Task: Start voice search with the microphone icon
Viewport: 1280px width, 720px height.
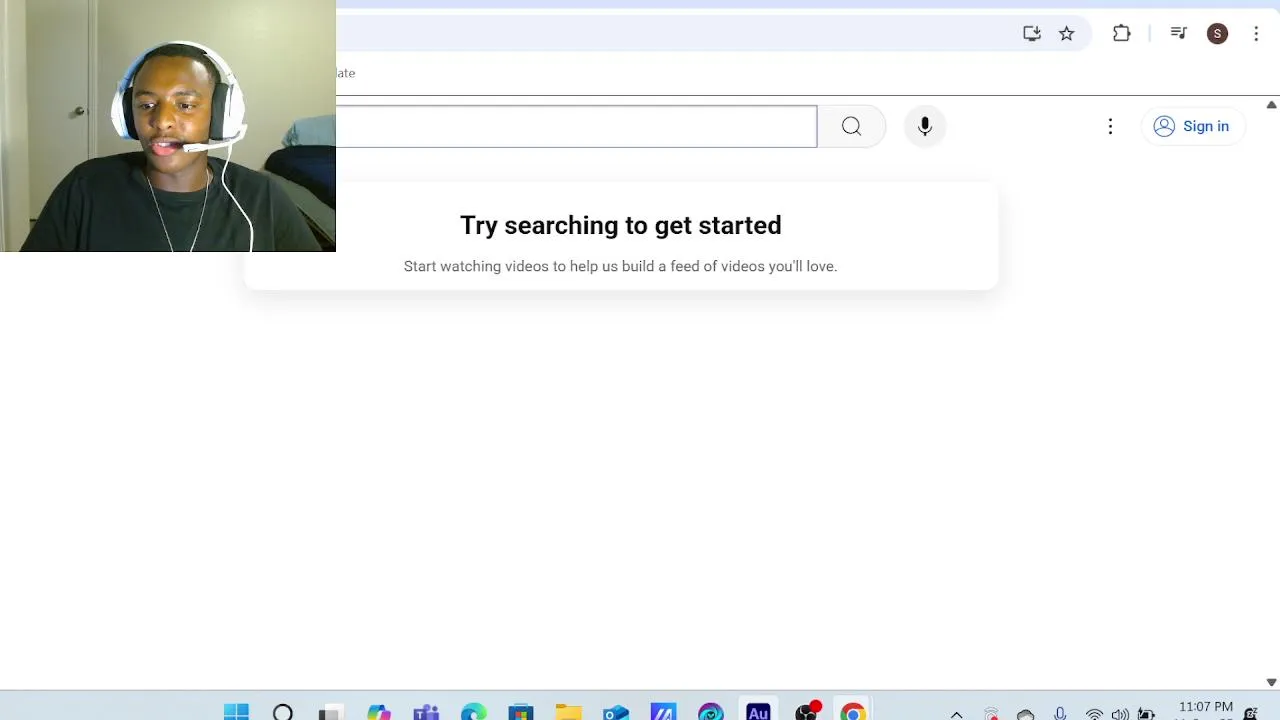Action: (925, 126)
